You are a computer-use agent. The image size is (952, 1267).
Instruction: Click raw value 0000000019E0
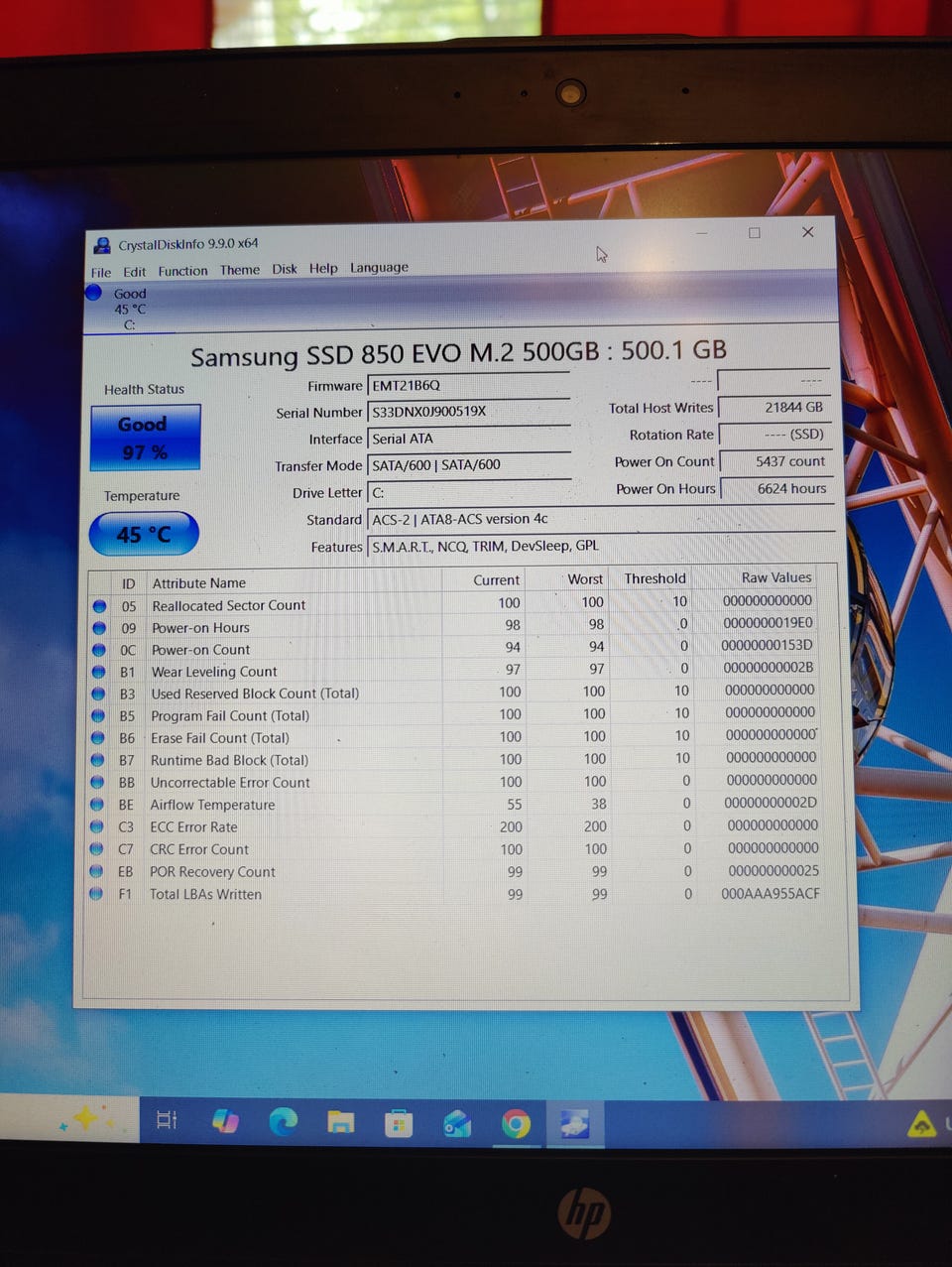click(x=768, y=622)
